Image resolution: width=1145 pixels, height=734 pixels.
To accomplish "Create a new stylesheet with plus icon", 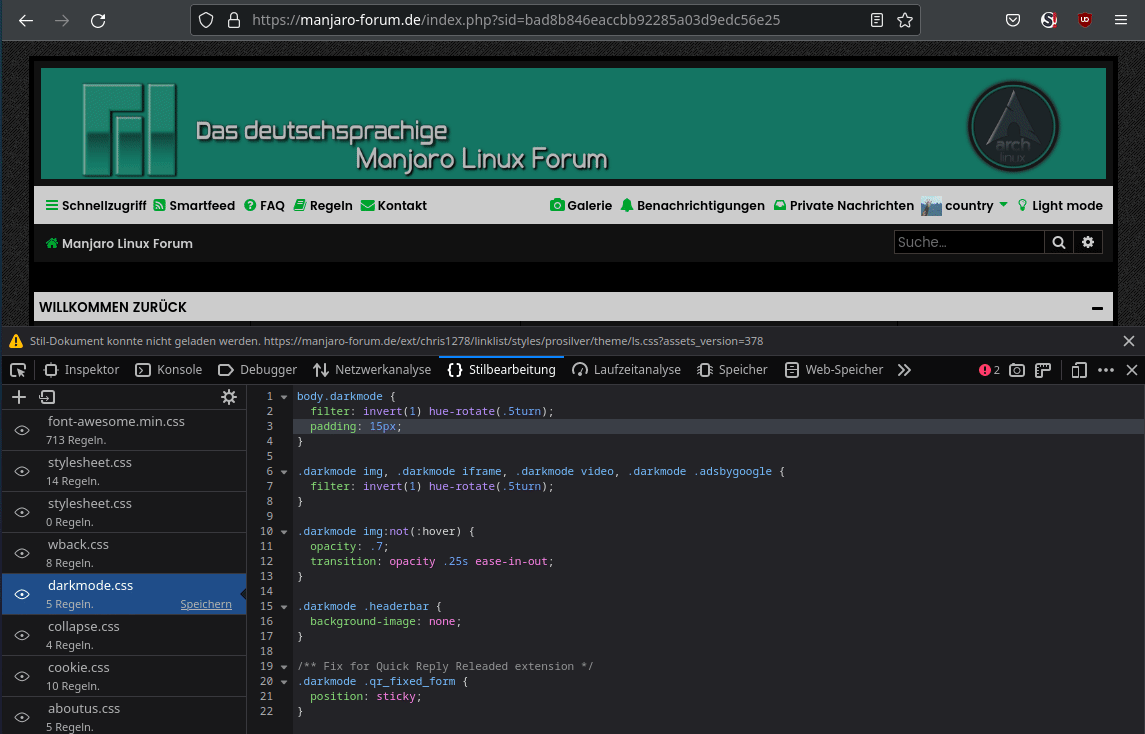I will click(19, 397).
